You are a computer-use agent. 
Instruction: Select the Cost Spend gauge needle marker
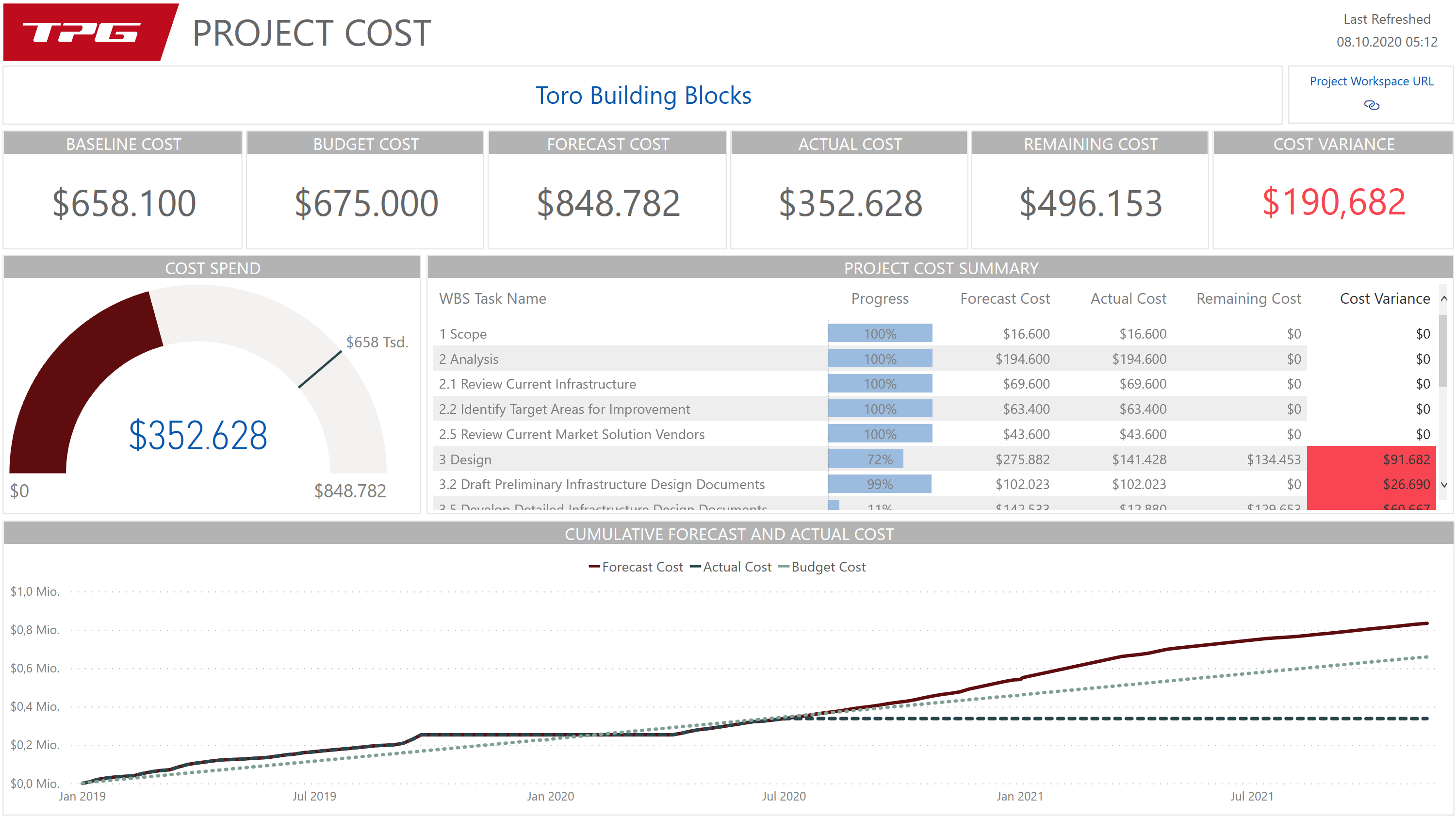coord(320,369)
